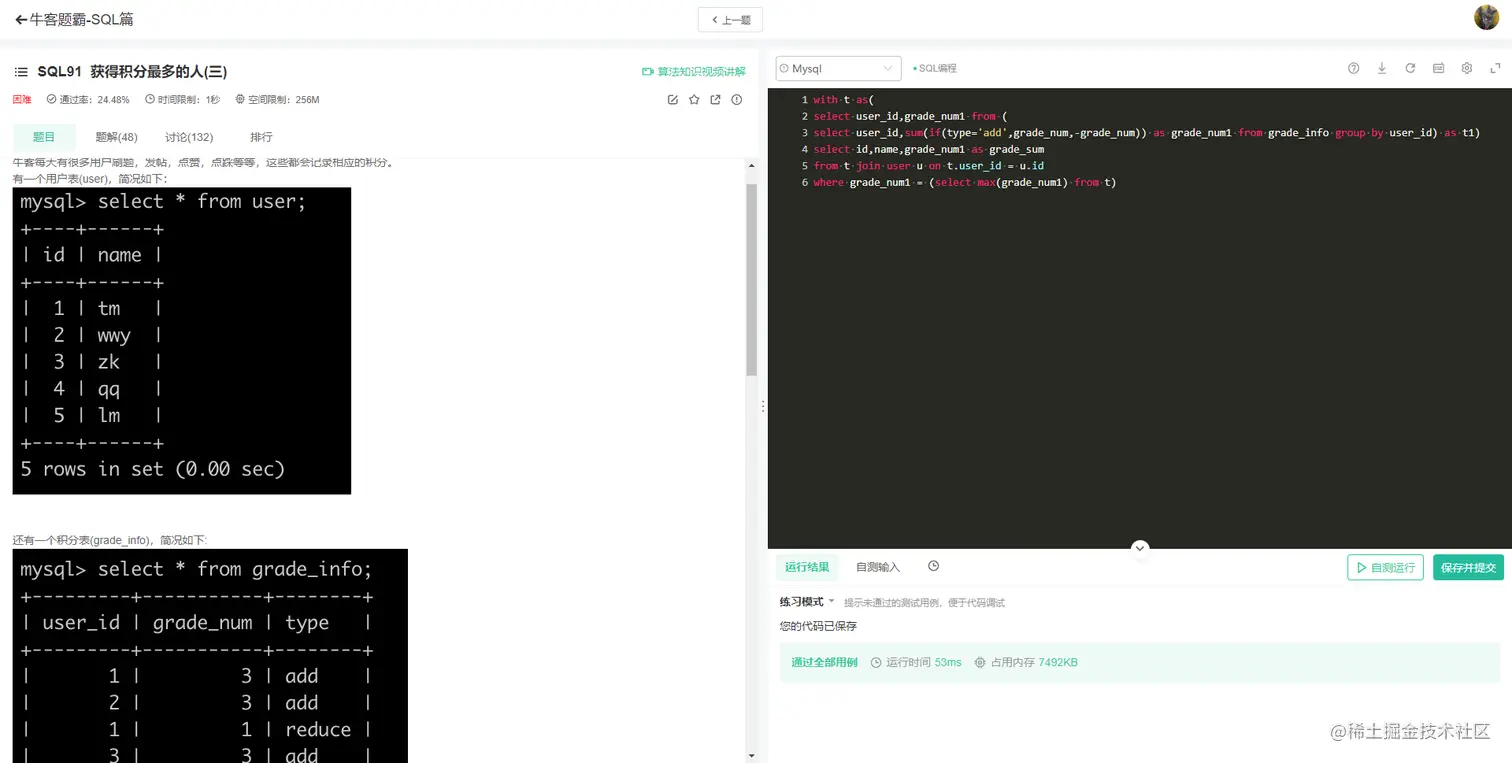Collapse the code editor with the chevron
Screen dimensions: 1512x763
pyautogui.click(x=1140, y=547)
